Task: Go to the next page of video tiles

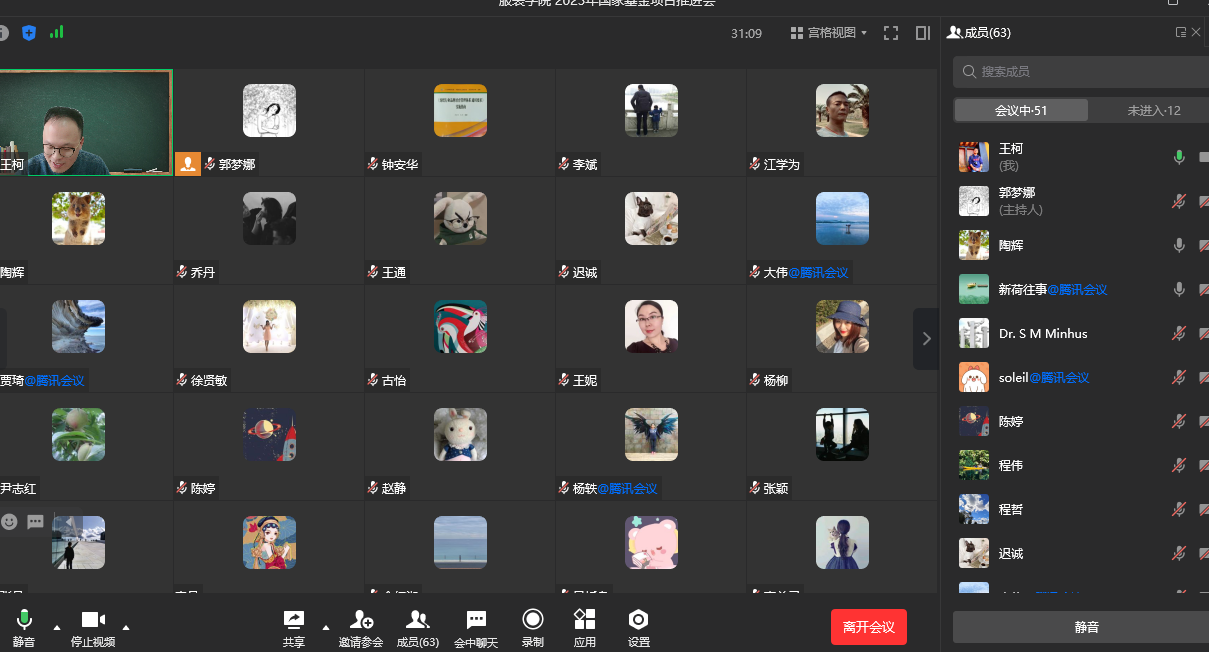Action: [x=926, y=339]
